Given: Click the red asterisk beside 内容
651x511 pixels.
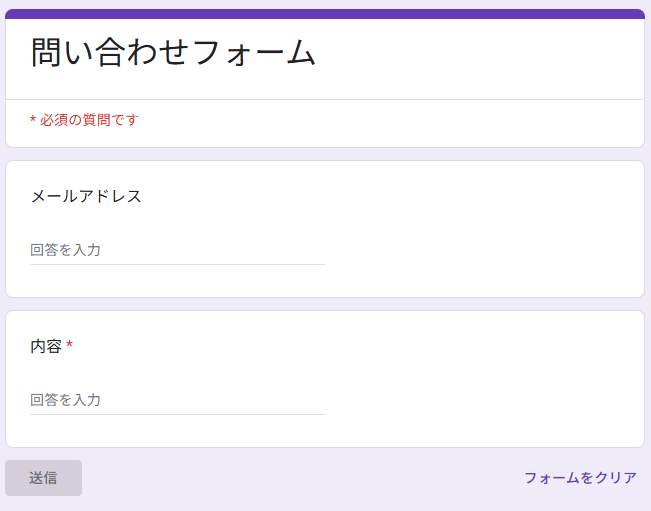Looking at the screenshot, I should 70,346.
